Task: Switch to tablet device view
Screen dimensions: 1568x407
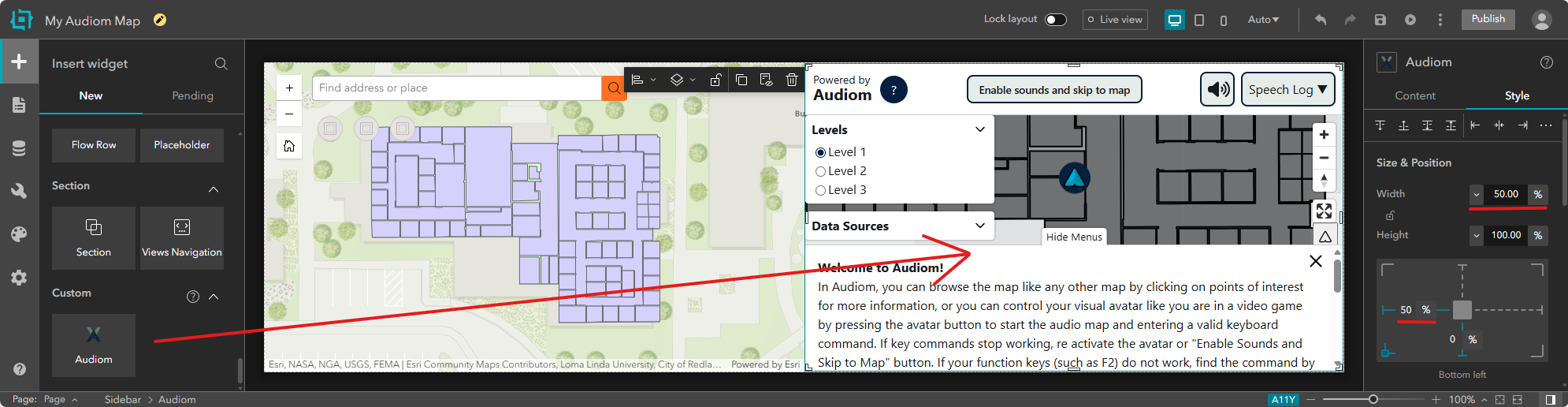Action: pos(1199,20)
